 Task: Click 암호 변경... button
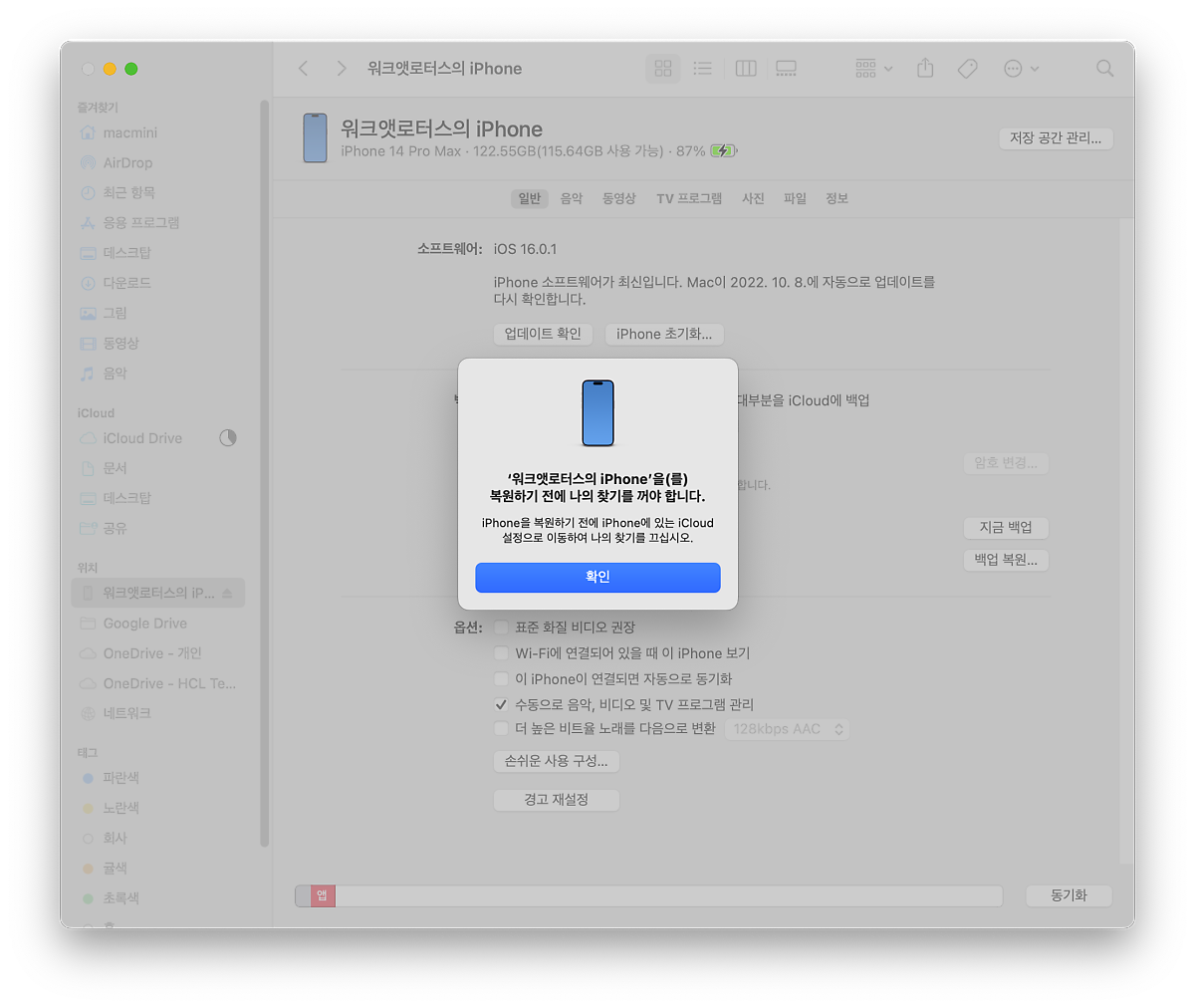[x=1006, y=463]
